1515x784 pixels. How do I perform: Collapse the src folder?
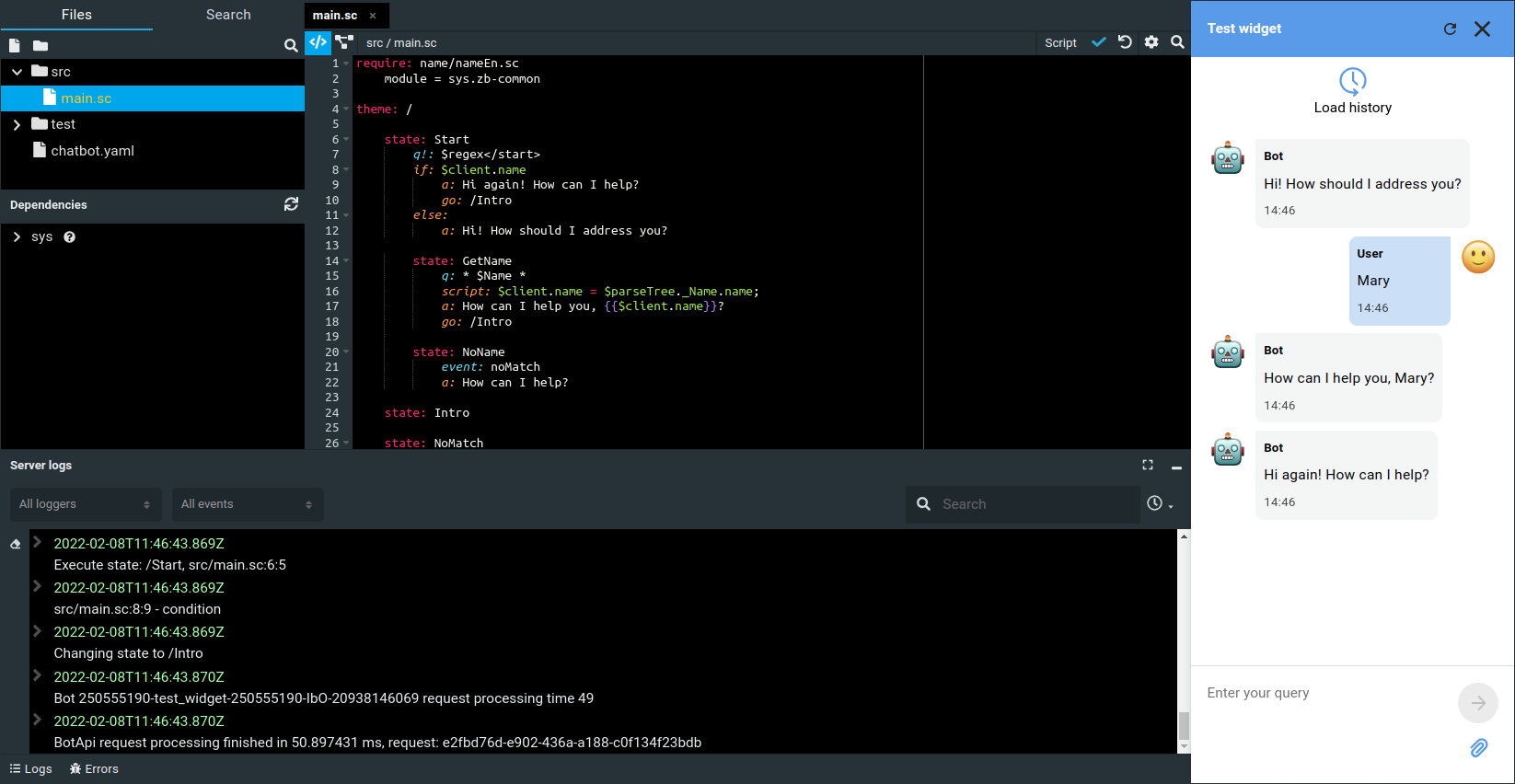pyautogui.click(x=17, y=72)
